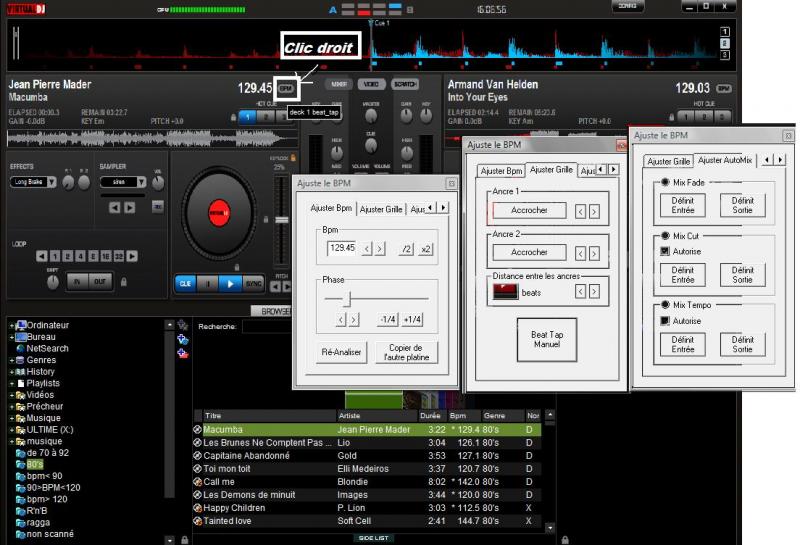The image size is (800, 545).
Task: Click the Beat Tap Manuel button
Action: click(547, 340)
